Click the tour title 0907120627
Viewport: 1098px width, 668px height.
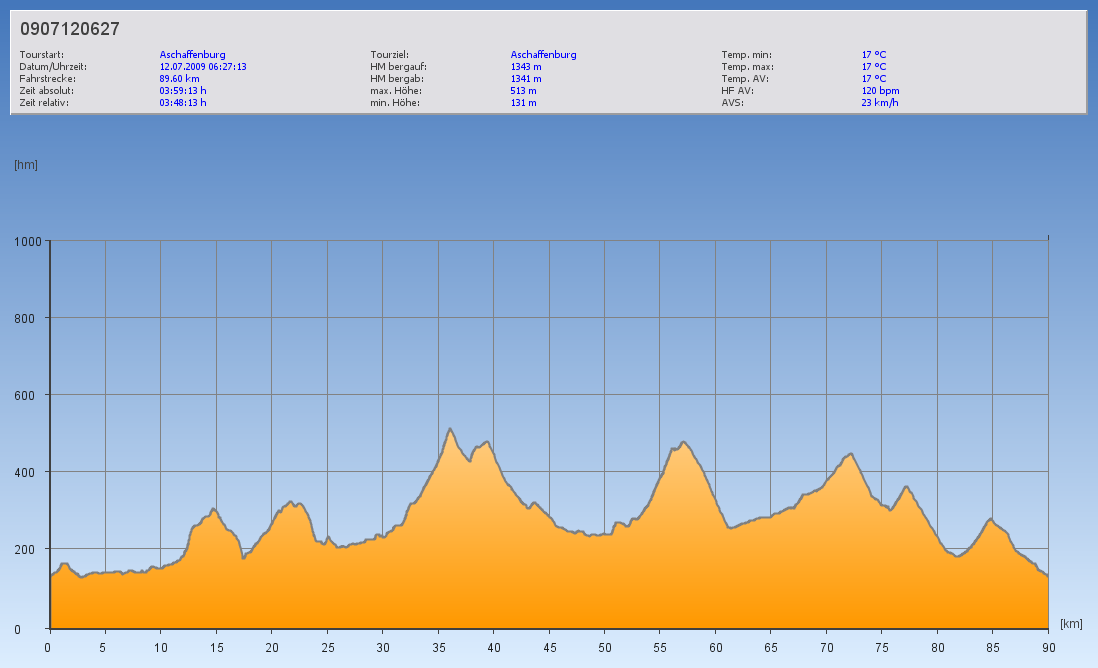tap(70, 29)
